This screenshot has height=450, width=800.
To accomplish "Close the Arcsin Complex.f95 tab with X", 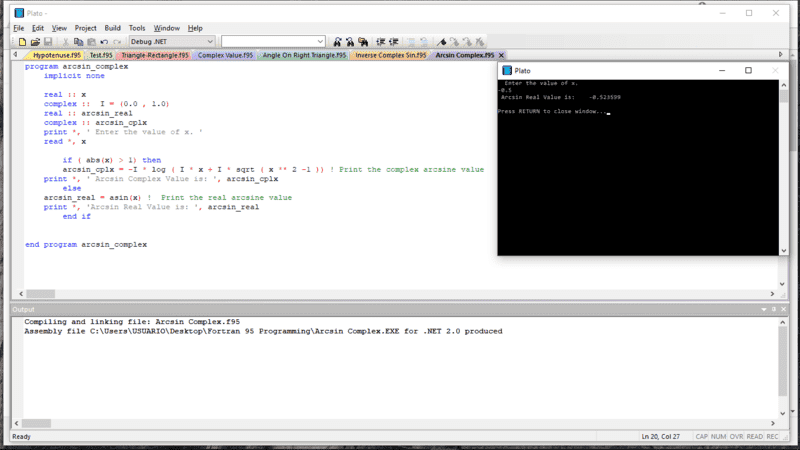I will tap(501, 56).
